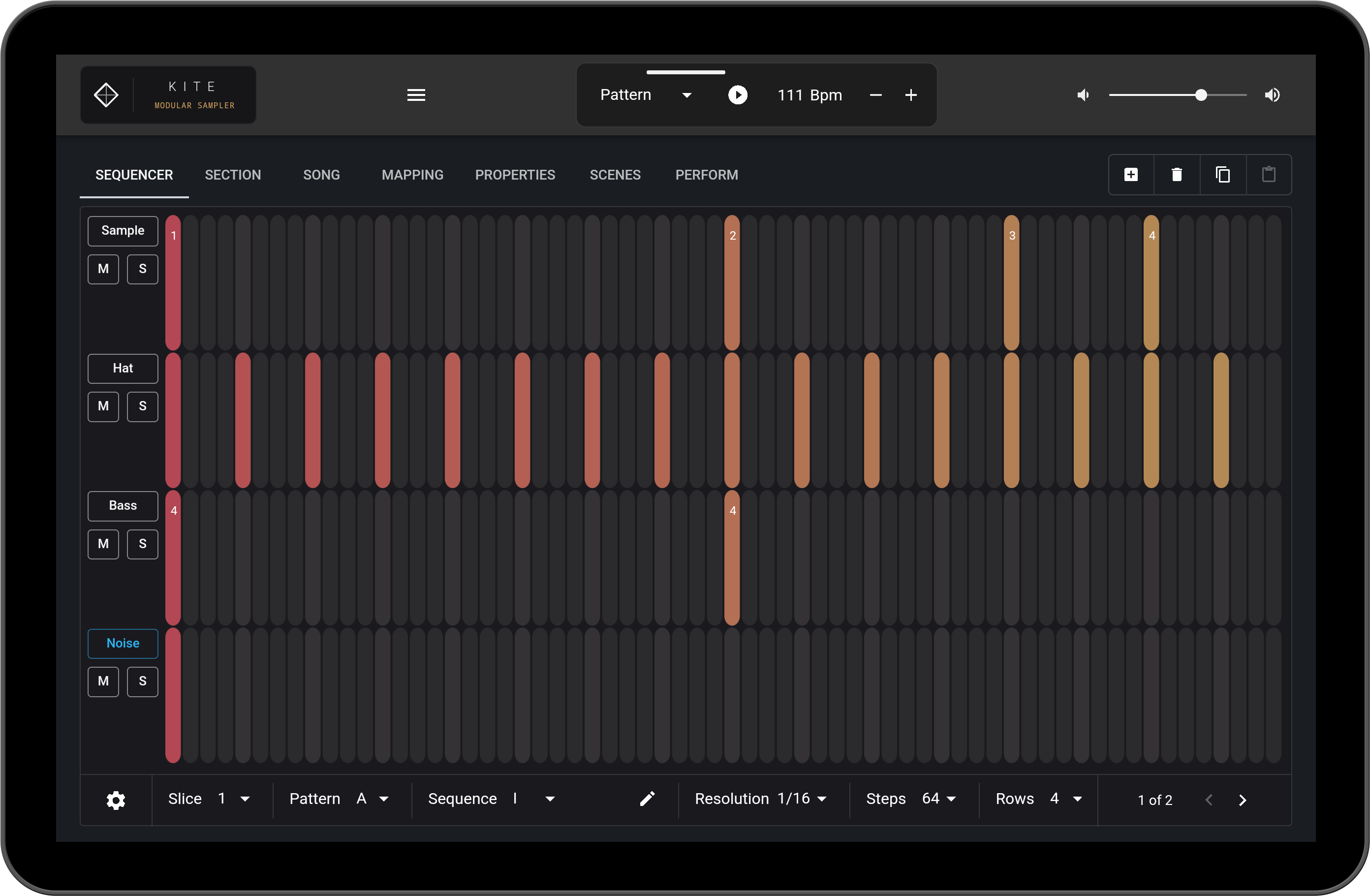This screenshot has width=1370, height=896.
Task: Decrease tempo with minus icon
Action: (875, 95)
